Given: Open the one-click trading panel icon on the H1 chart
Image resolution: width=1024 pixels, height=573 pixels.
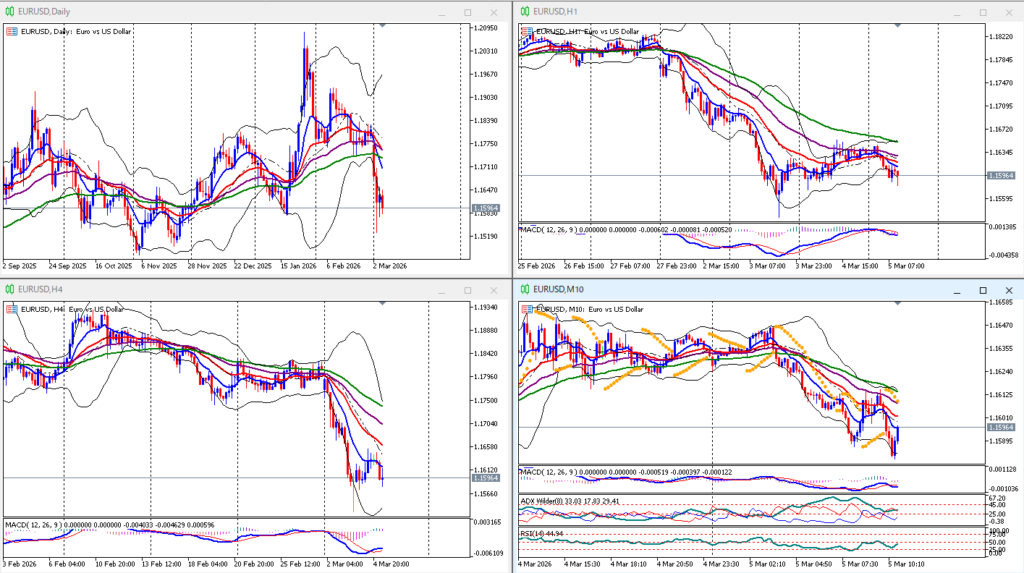Looking at the screenshot, I should click(x=526, y=31).
